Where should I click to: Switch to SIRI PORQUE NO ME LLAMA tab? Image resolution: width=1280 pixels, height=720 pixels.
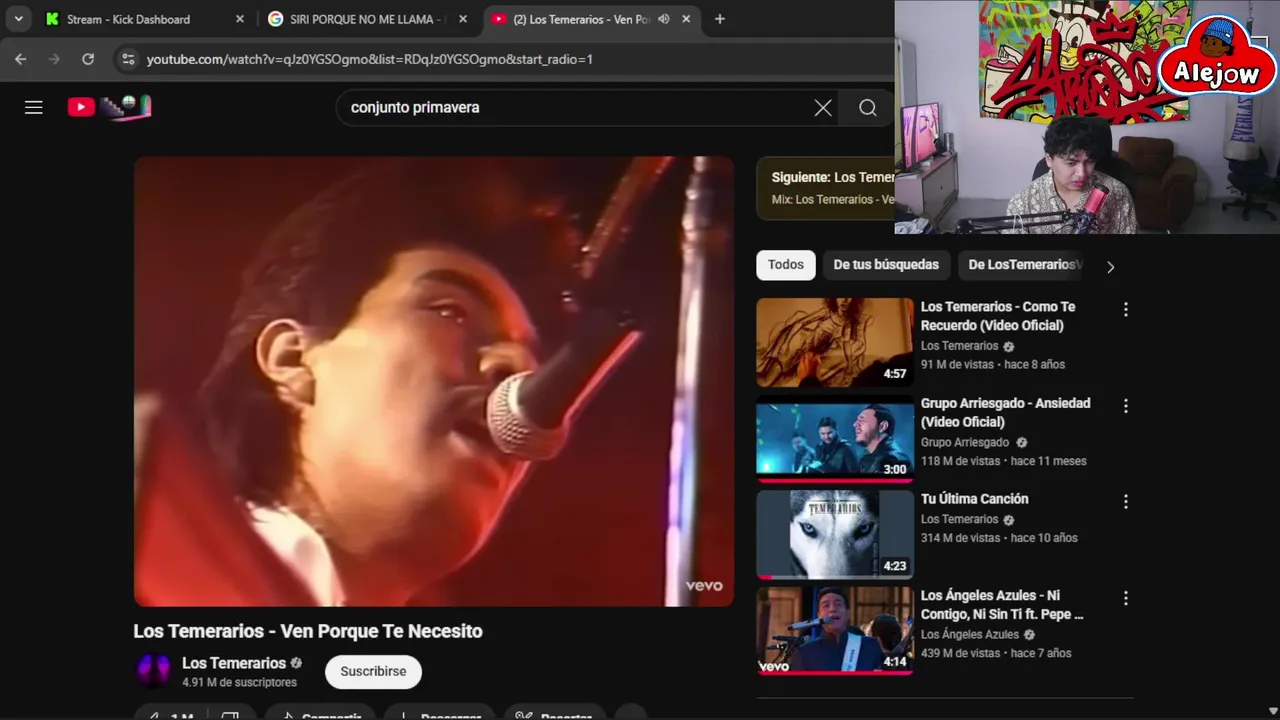point(367,19)
